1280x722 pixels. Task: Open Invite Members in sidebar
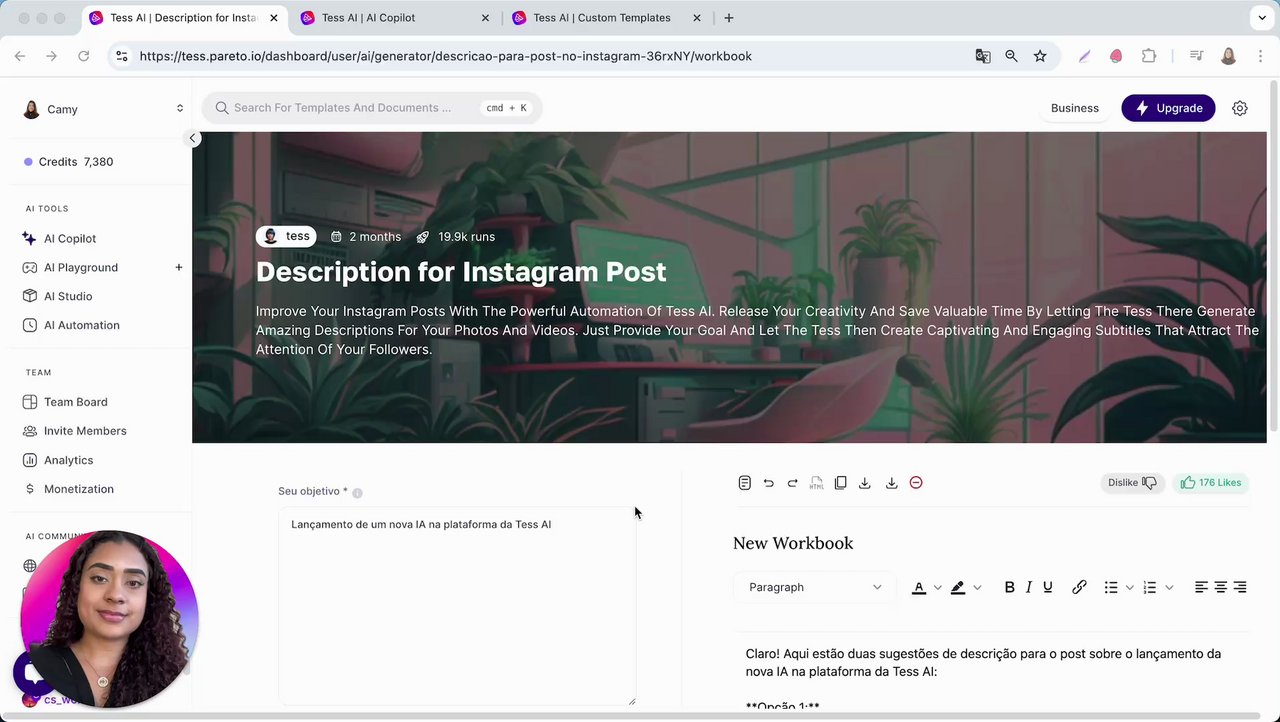[85, 431]
